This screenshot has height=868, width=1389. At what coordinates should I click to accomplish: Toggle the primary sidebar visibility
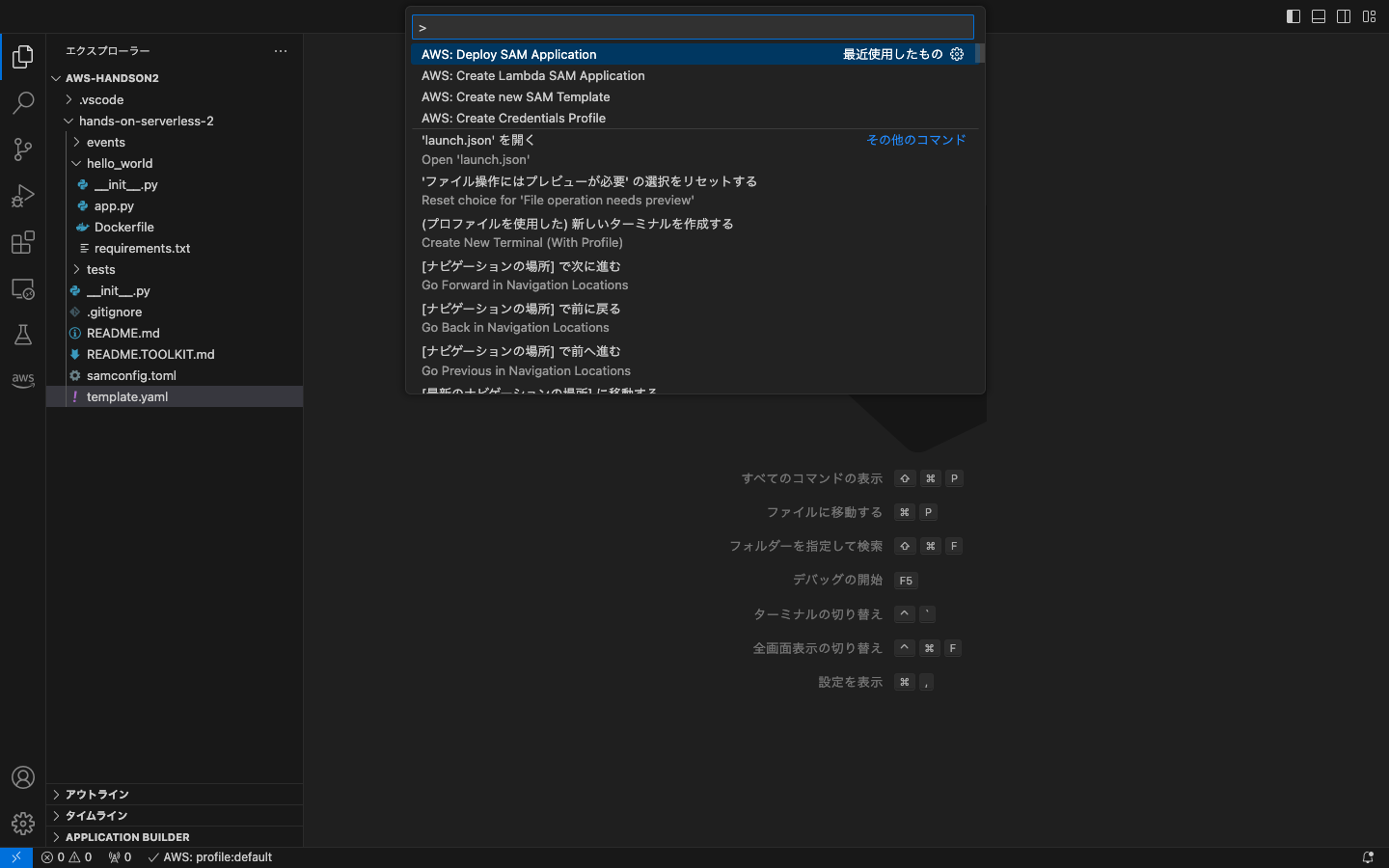click(1293, 15)
